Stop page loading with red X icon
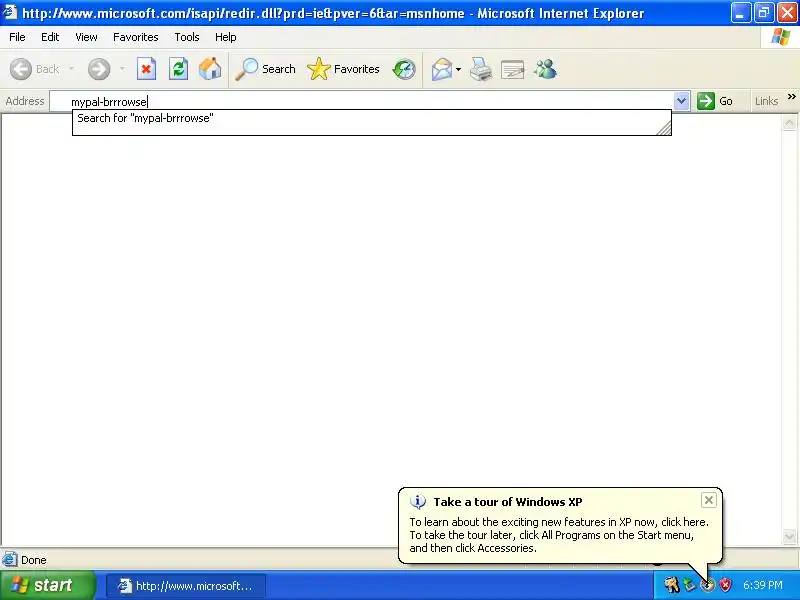The width and height of the screenshot is (800, 600). click(146, 69)
